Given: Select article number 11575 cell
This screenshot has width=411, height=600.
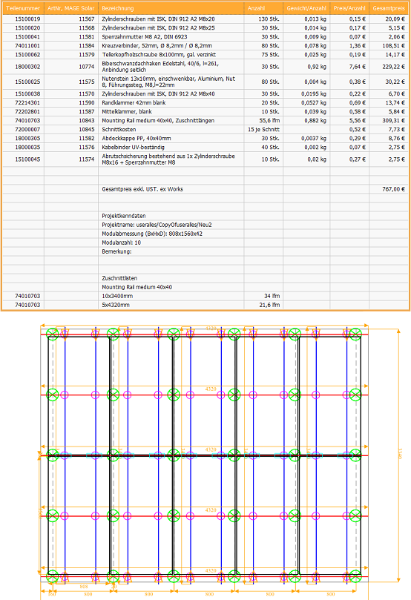Looking at the screenshot, I should 71,82.
